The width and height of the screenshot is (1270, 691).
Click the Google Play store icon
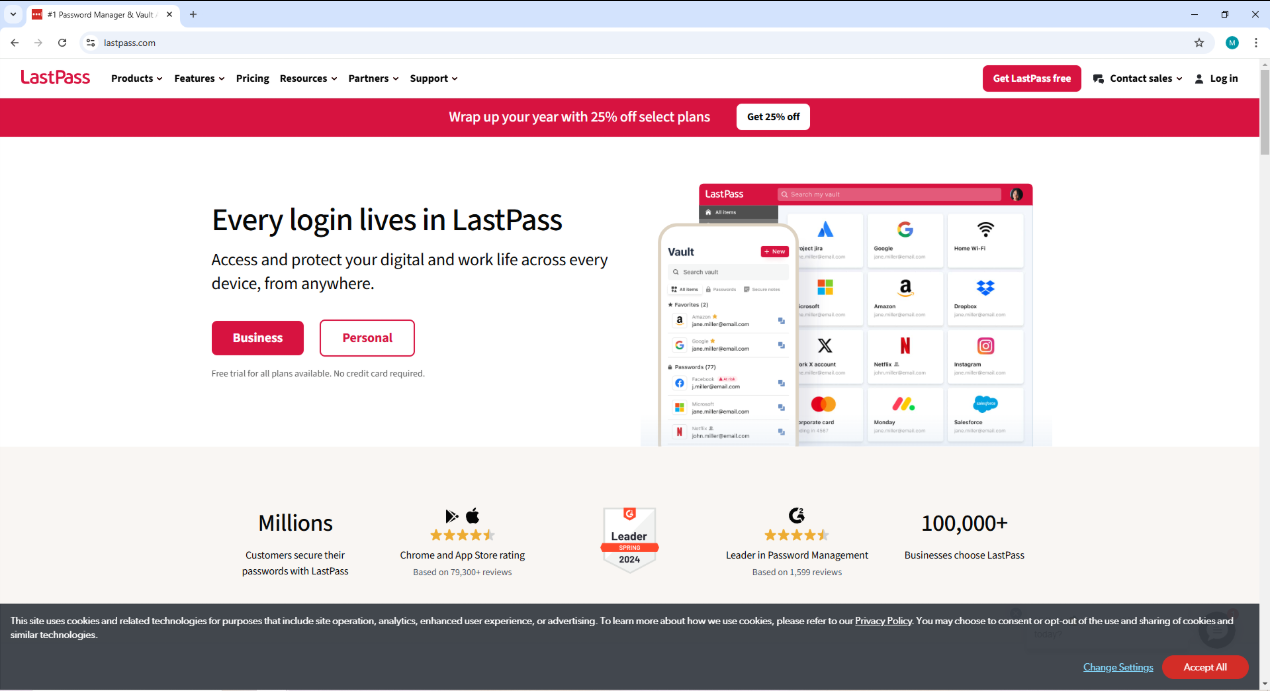click(452, 516)
